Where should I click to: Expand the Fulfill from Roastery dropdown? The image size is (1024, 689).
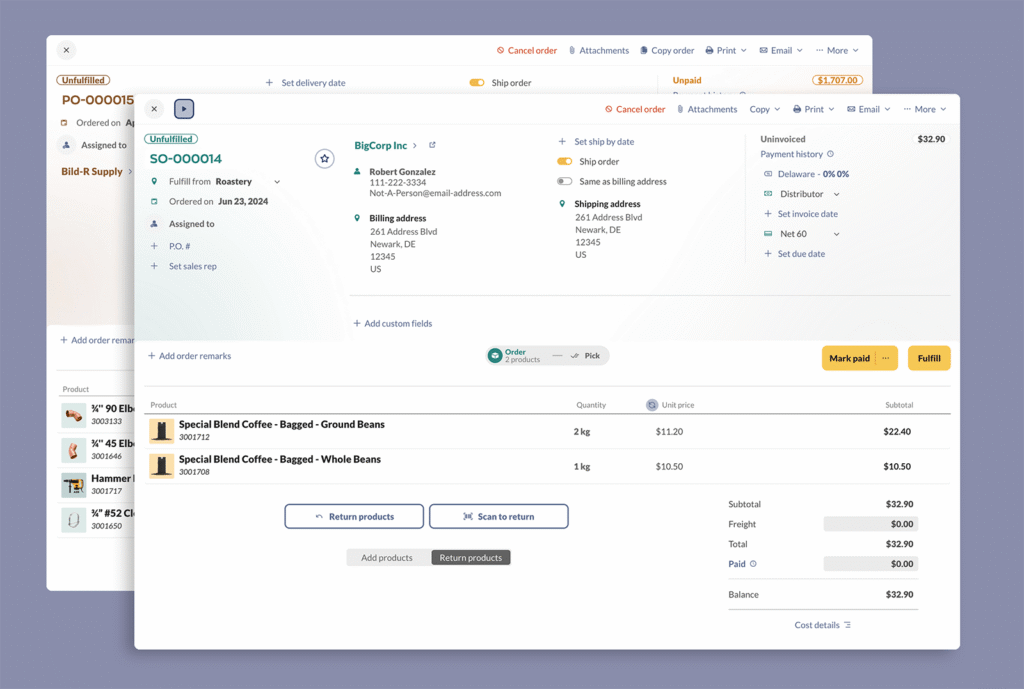click(277, 182)
